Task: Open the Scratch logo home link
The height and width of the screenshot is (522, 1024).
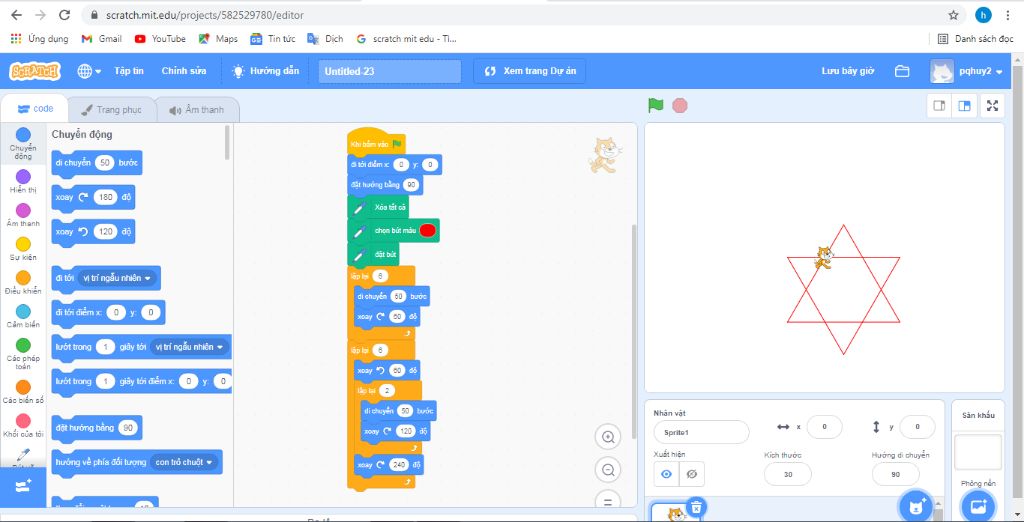Action: (x=35, y=71)
